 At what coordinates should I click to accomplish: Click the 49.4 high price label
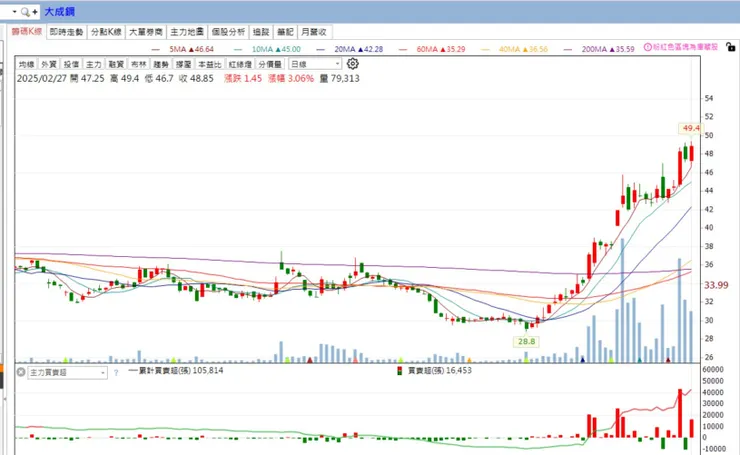691,128
